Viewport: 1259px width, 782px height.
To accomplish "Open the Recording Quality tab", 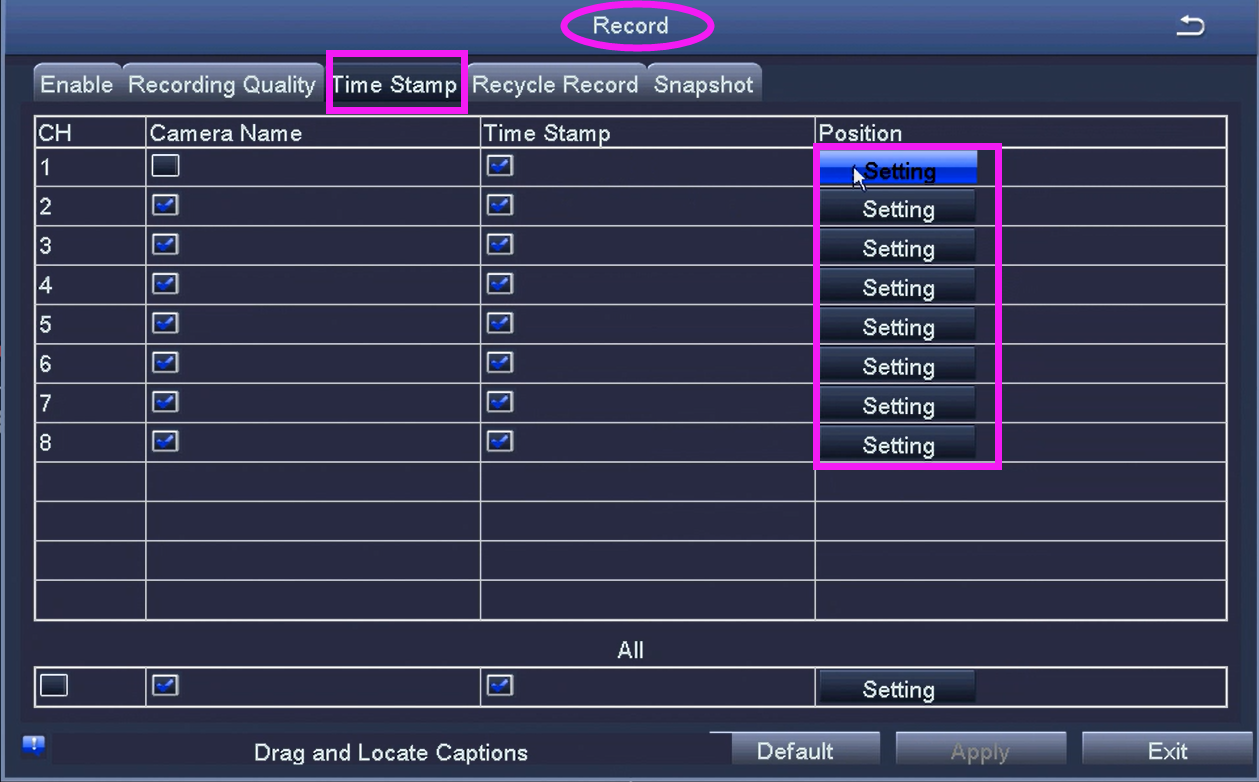I will pos(221,85).
